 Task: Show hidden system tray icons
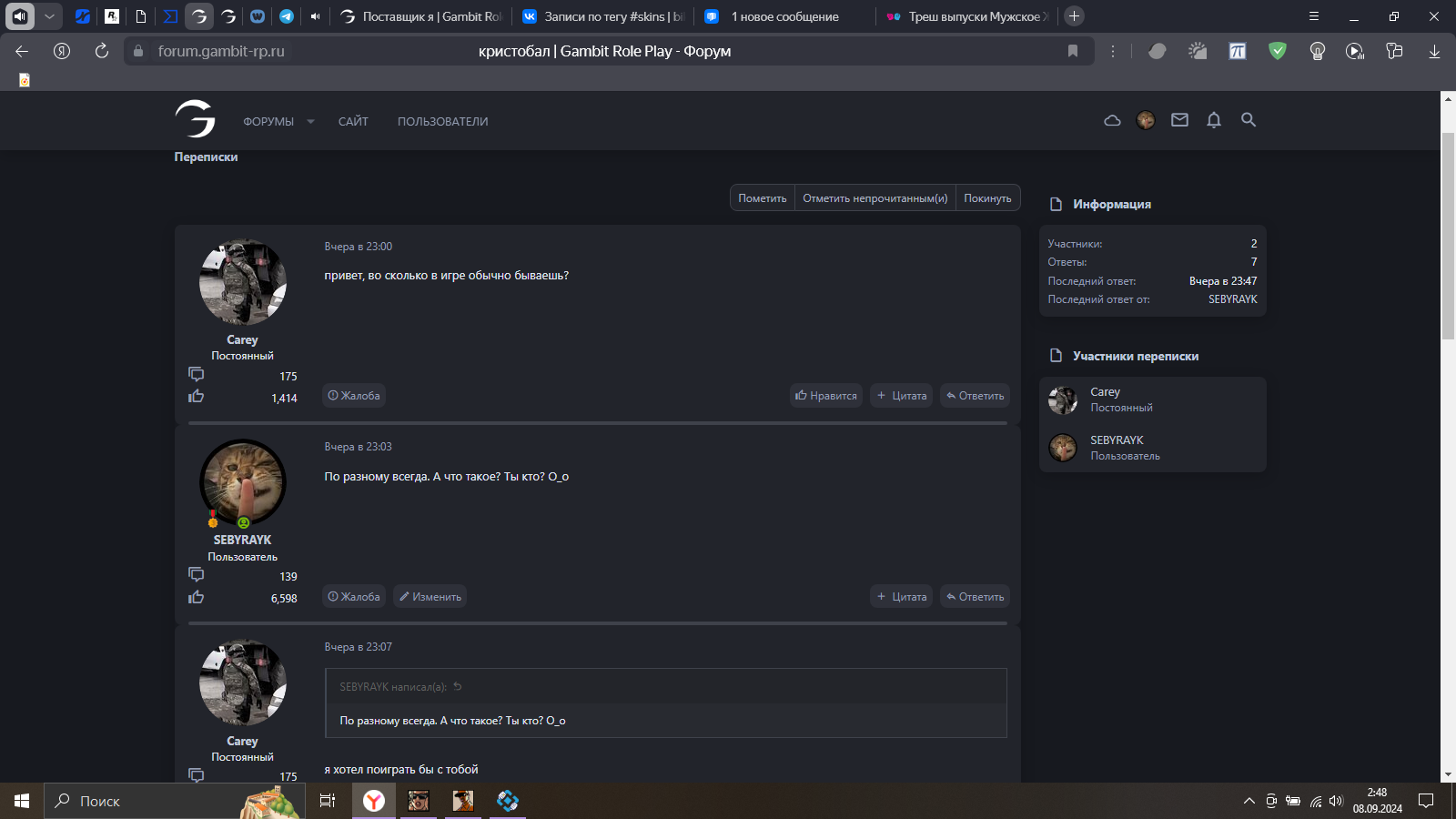[1249, 801]
